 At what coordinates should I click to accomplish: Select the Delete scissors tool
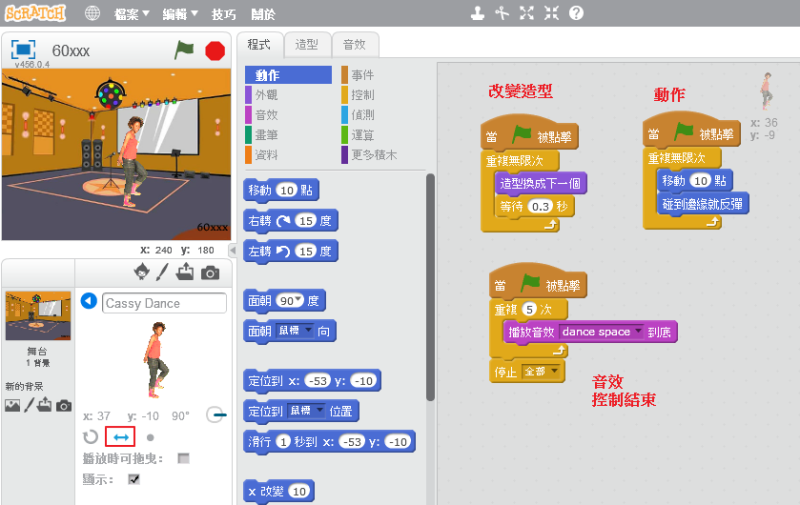click(502, 13)
